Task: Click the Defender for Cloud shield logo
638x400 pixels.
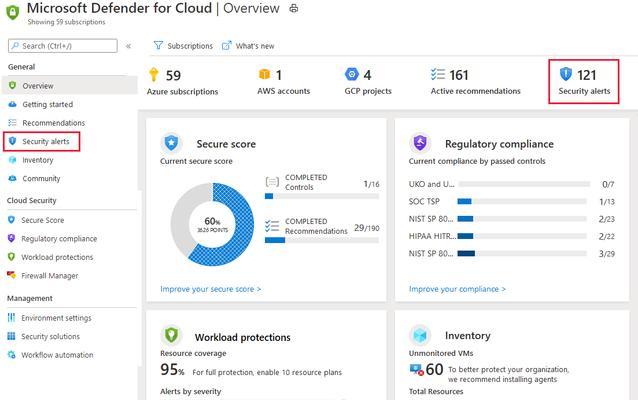Action: click(13, 12)
